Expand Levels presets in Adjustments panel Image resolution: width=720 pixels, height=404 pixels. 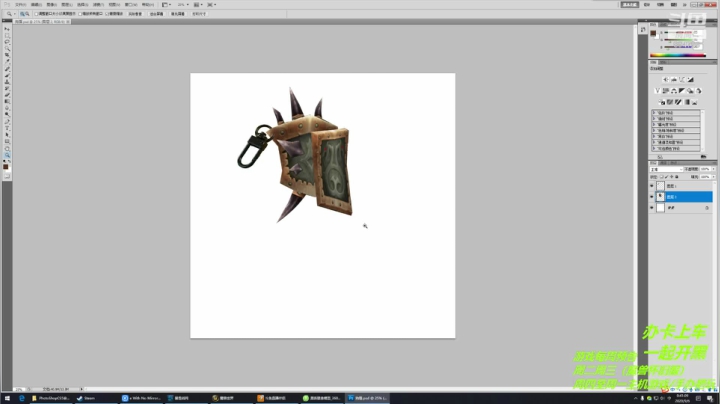click(x=654, y=112)
